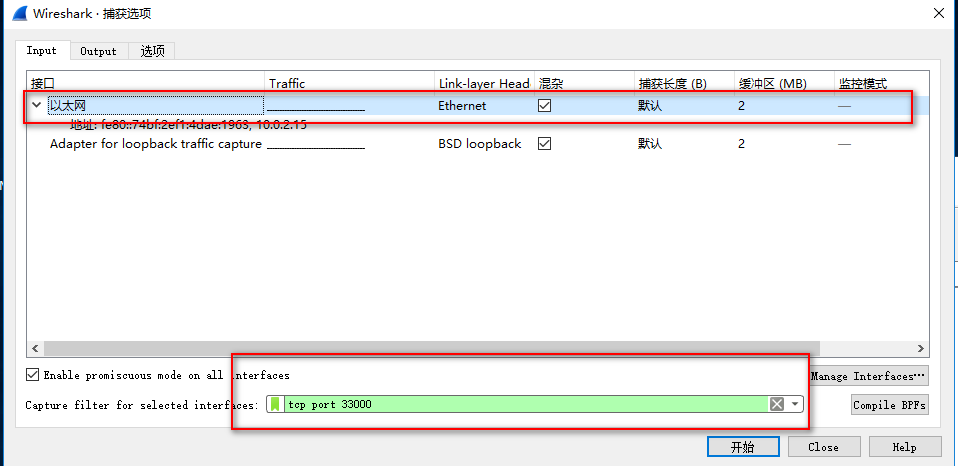Click the 混杂 column header

pyautogui.click(x=584, y=84)
